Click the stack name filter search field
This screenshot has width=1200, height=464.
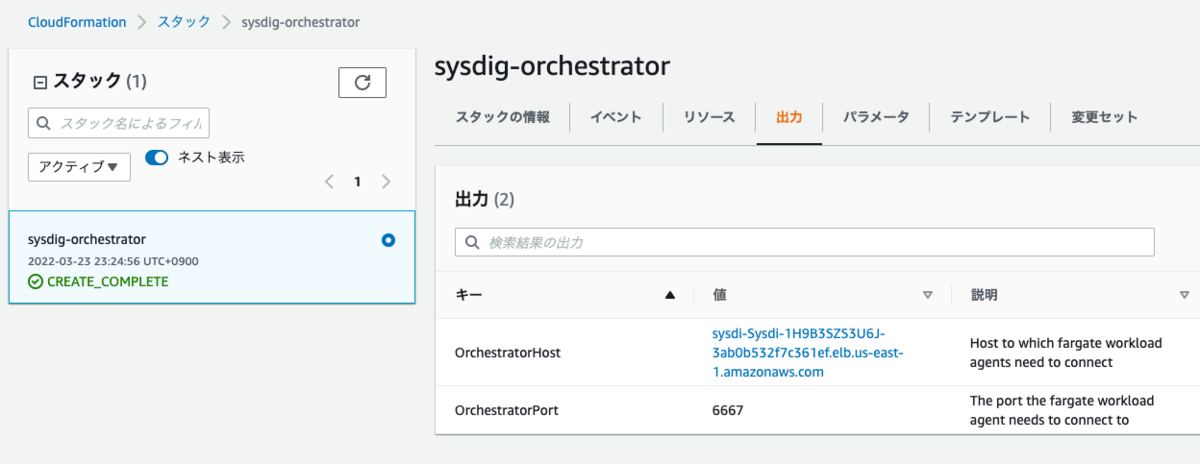coord(119,123)
